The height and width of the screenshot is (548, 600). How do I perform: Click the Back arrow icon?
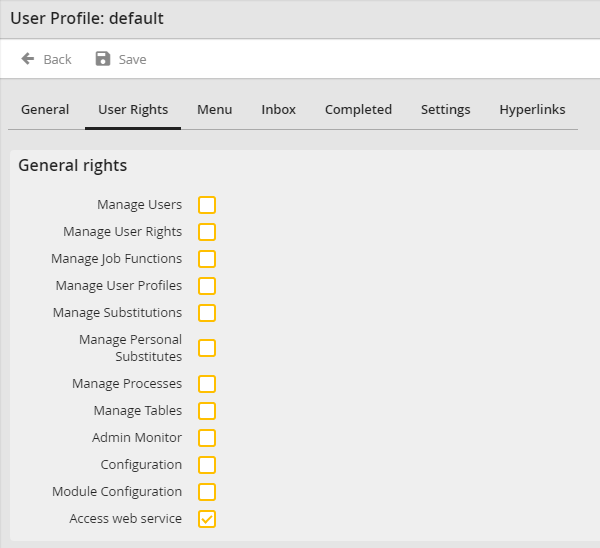pos(28,59)
